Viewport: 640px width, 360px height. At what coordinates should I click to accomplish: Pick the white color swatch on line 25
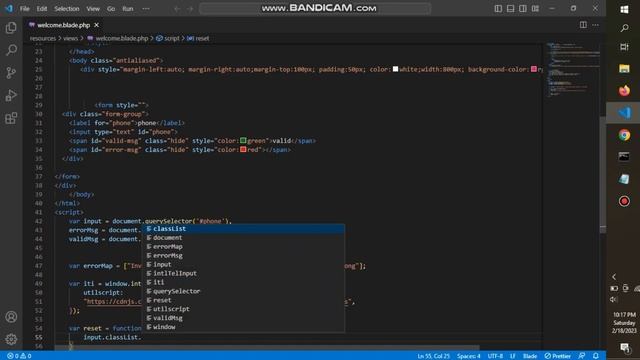click(395, 69)
